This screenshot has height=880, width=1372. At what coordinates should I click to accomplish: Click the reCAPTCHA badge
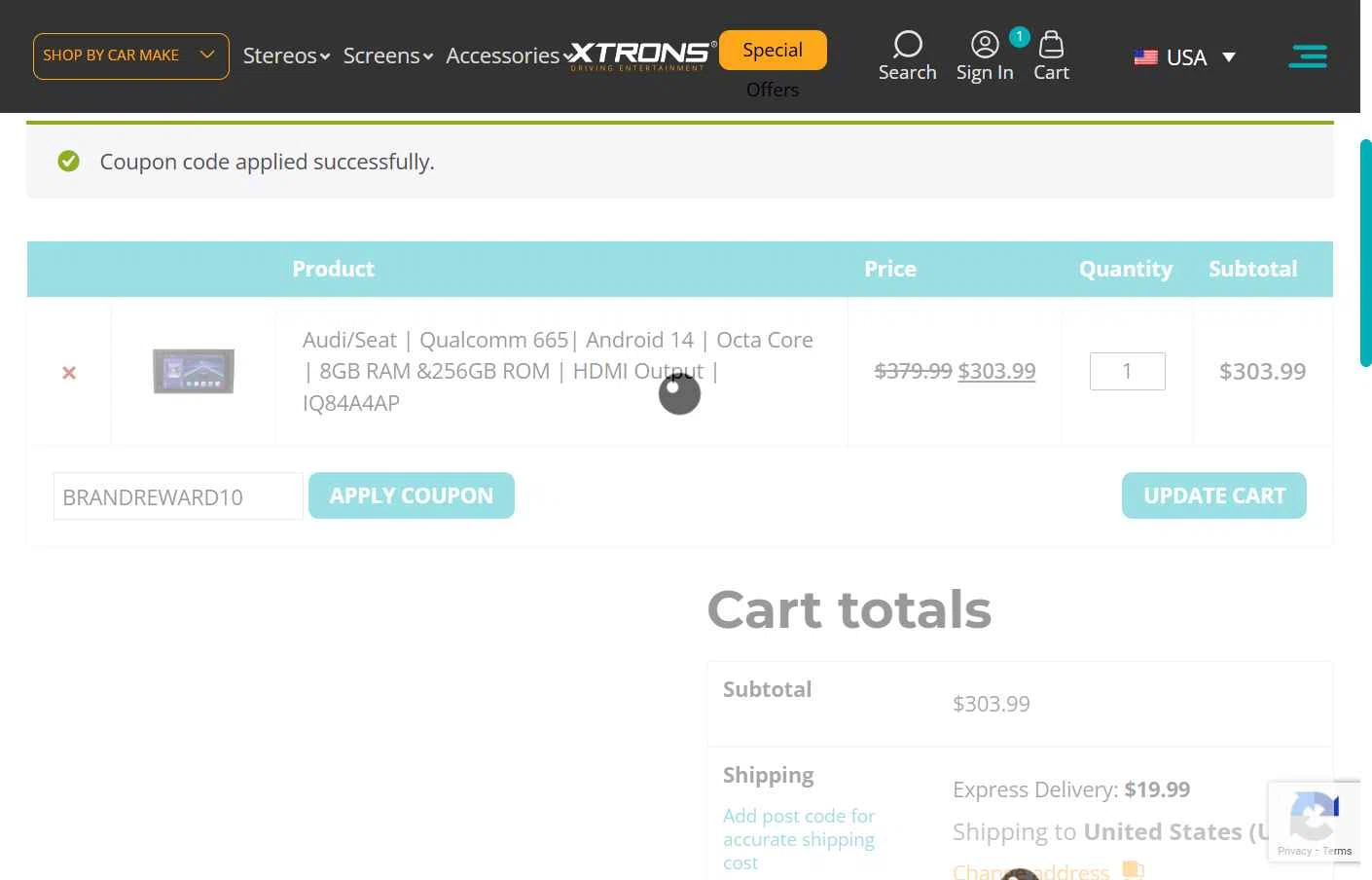coord(1314,821)
